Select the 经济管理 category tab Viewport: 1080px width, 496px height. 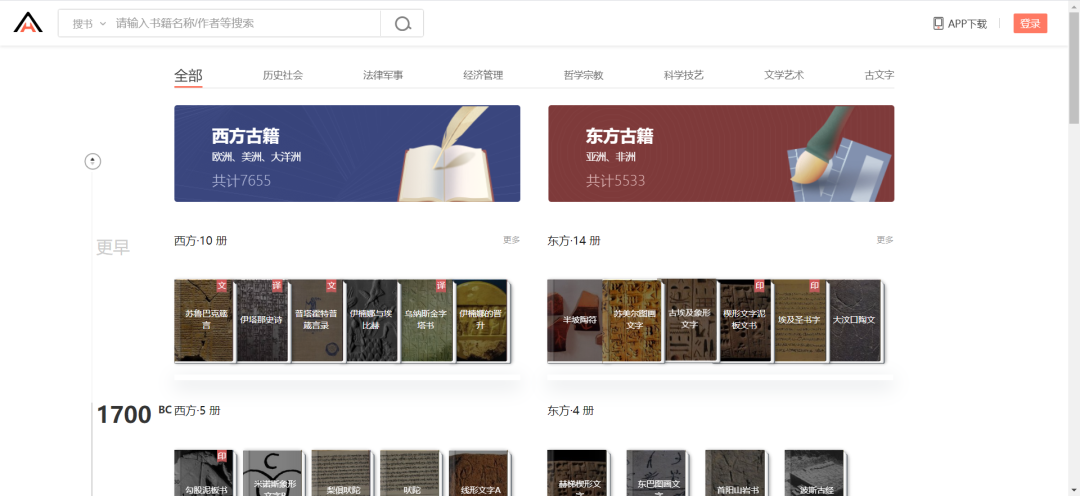click(x=483, y=75)
